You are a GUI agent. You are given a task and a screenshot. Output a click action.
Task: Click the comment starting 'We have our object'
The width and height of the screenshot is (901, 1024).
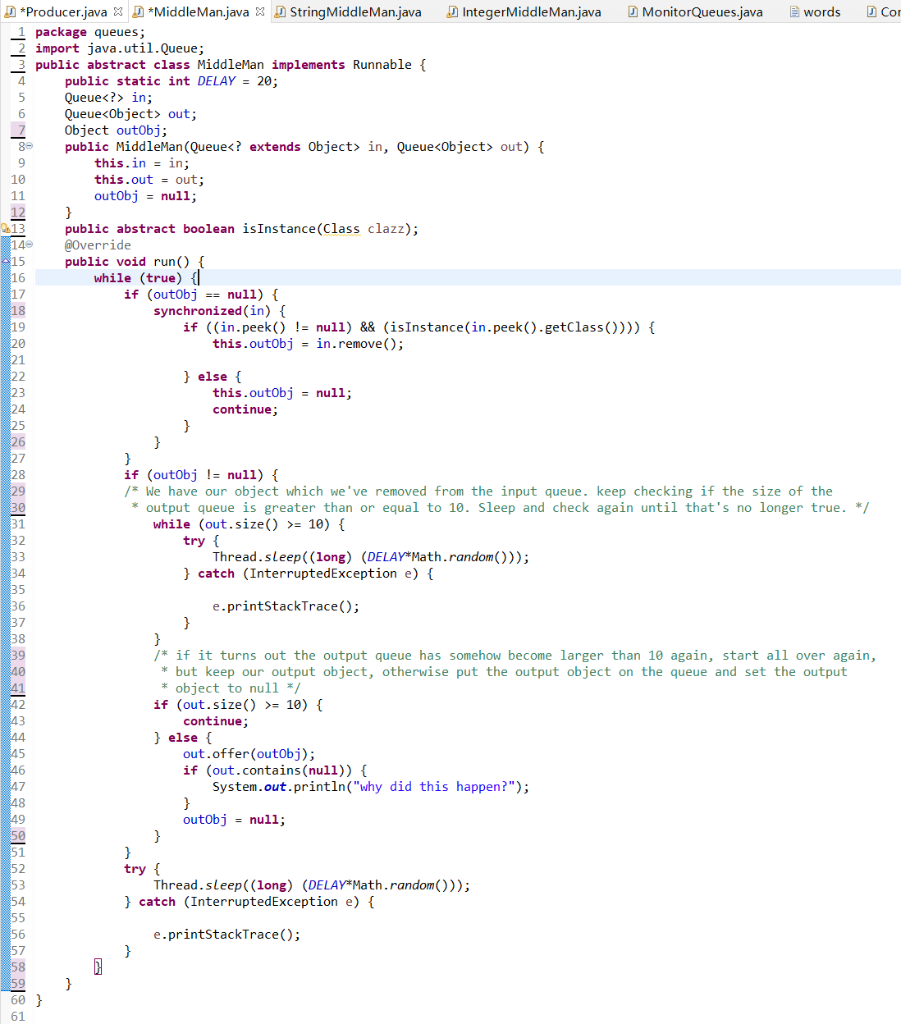pyautogui.click(x=479, y=491)
